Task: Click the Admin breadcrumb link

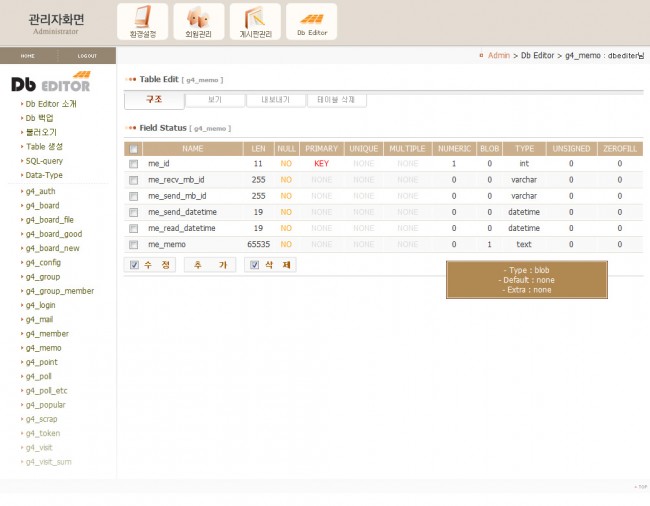Action: coord(498,56)
